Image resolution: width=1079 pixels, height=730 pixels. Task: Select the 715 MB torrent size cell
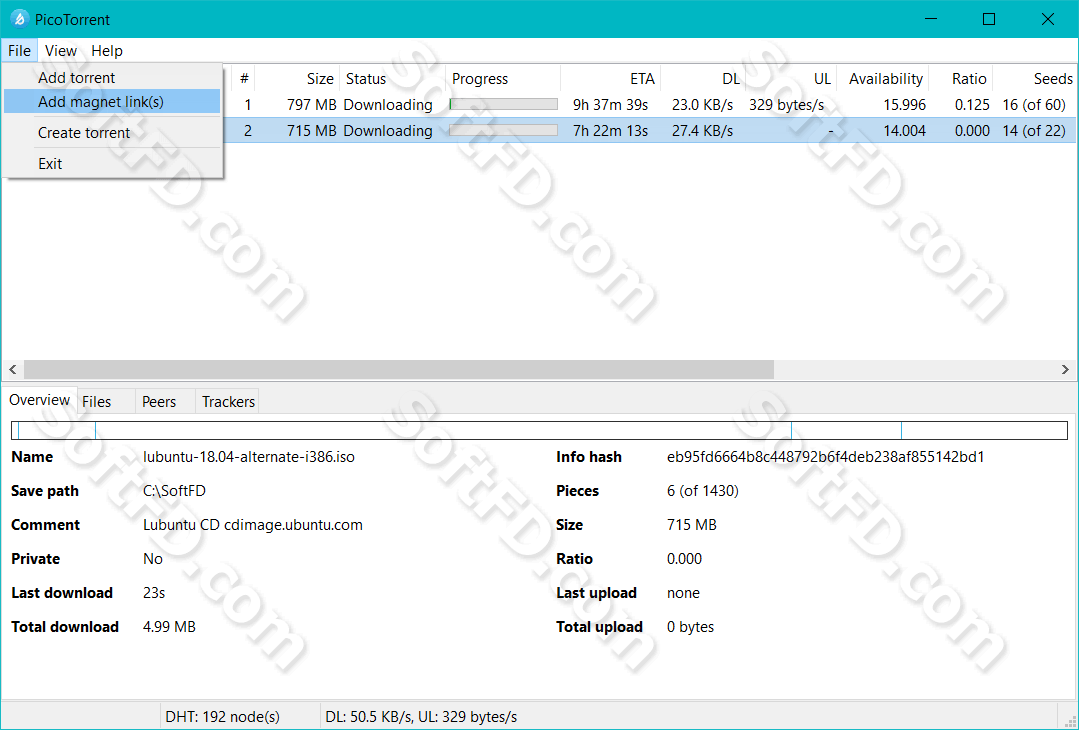click(x=312, y=131)
